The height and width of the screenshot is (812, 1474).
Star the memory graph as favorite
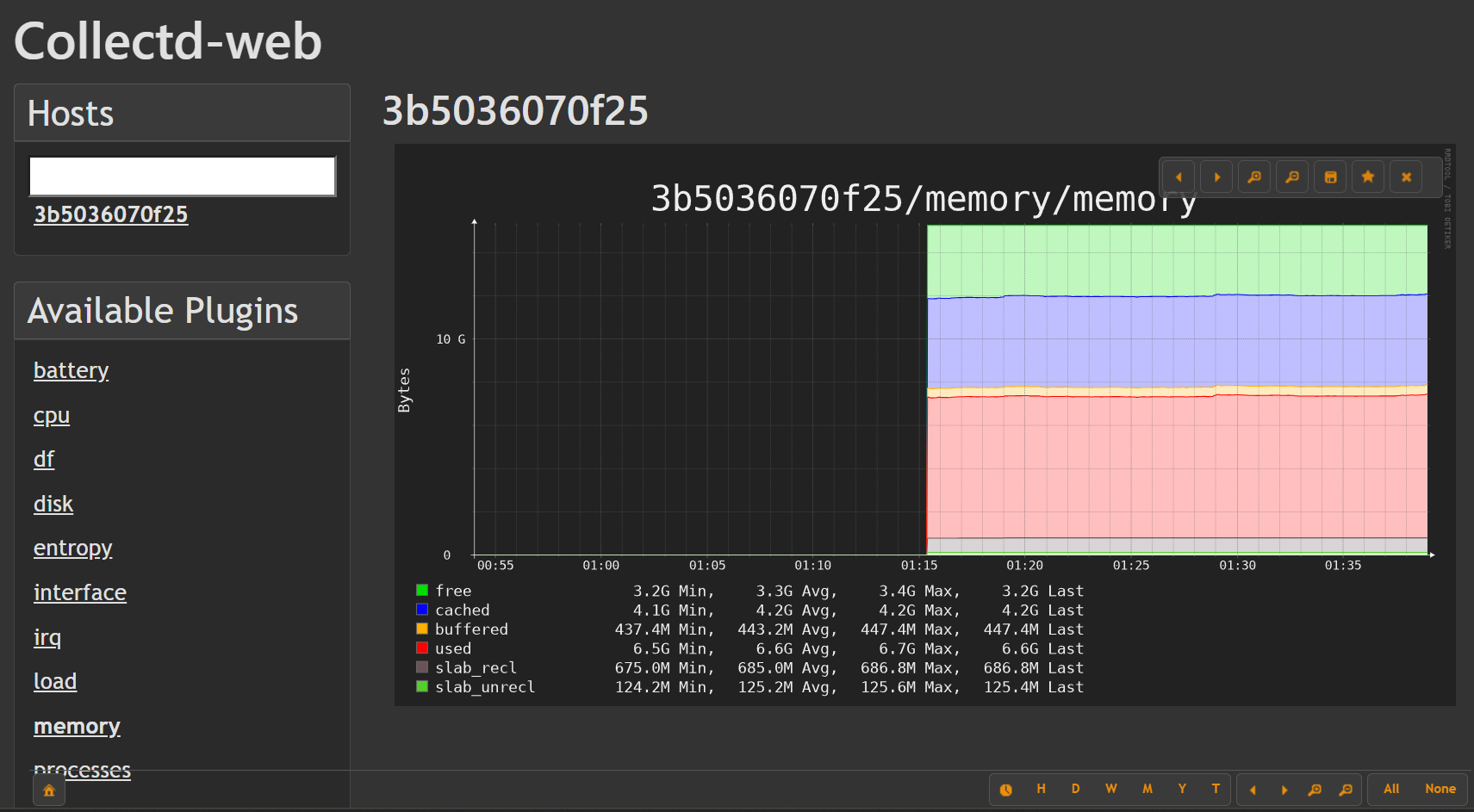[x=1368, y=177]
